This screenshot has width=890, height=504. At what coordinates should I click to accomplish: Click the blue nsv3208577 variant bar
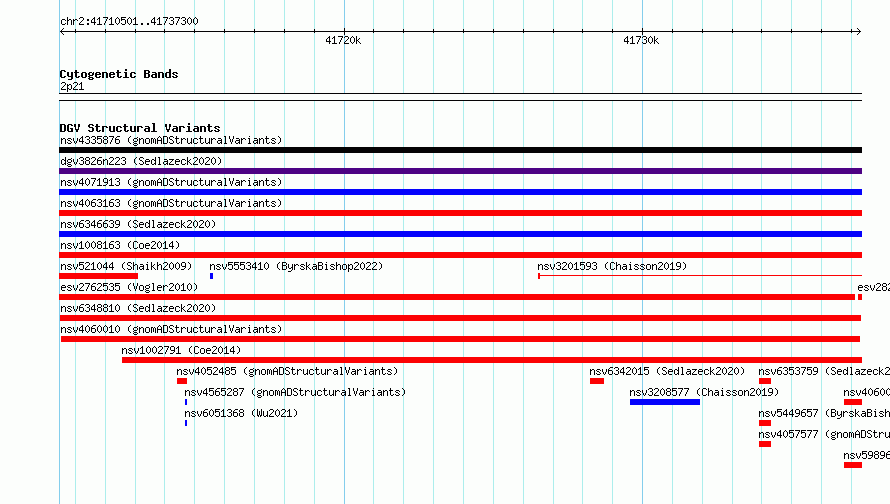[x=665, y=402]
